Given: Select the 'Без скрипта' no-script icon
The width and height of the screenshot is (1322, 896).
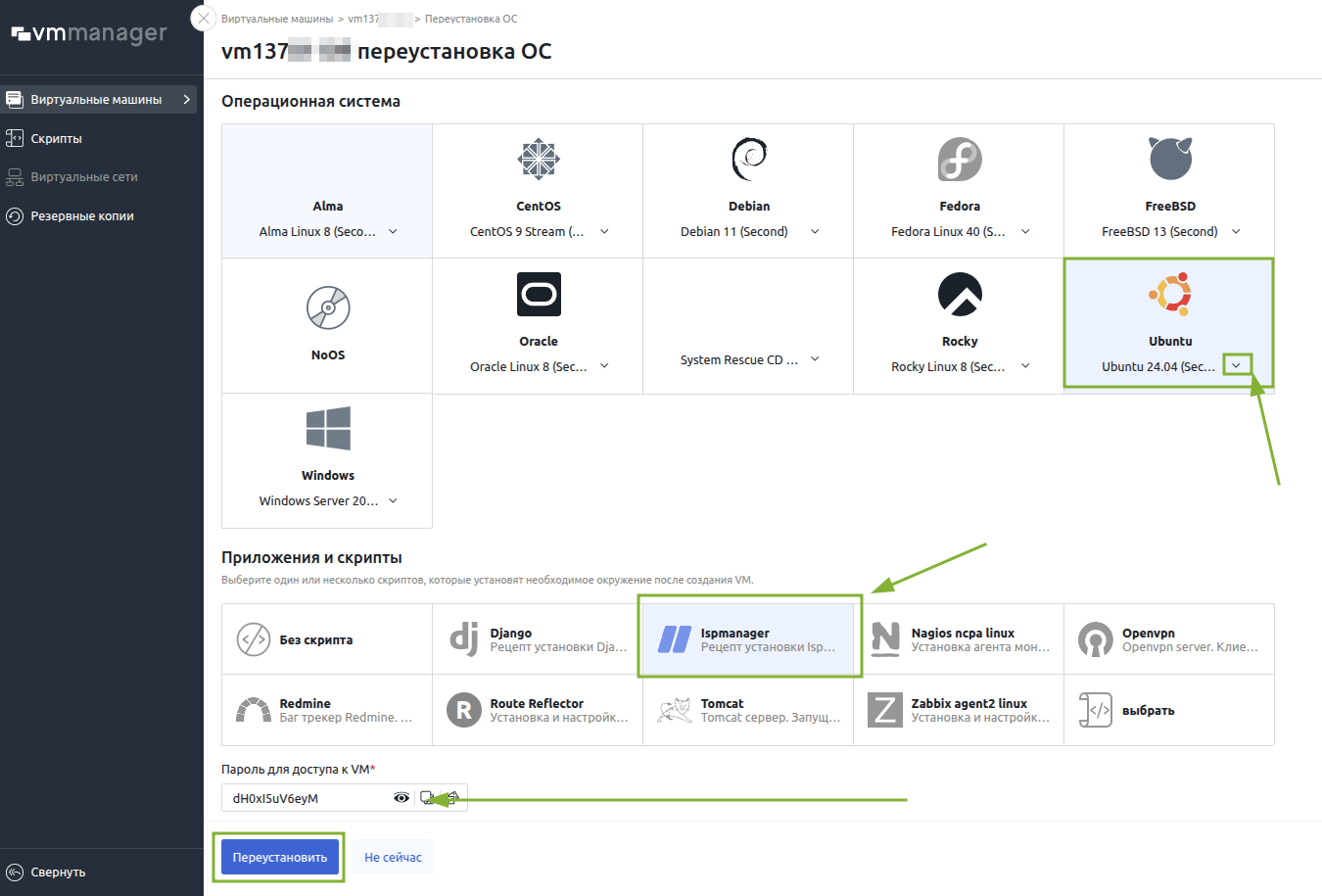Looking at the screenshot, I should click(x=254, y=639).
